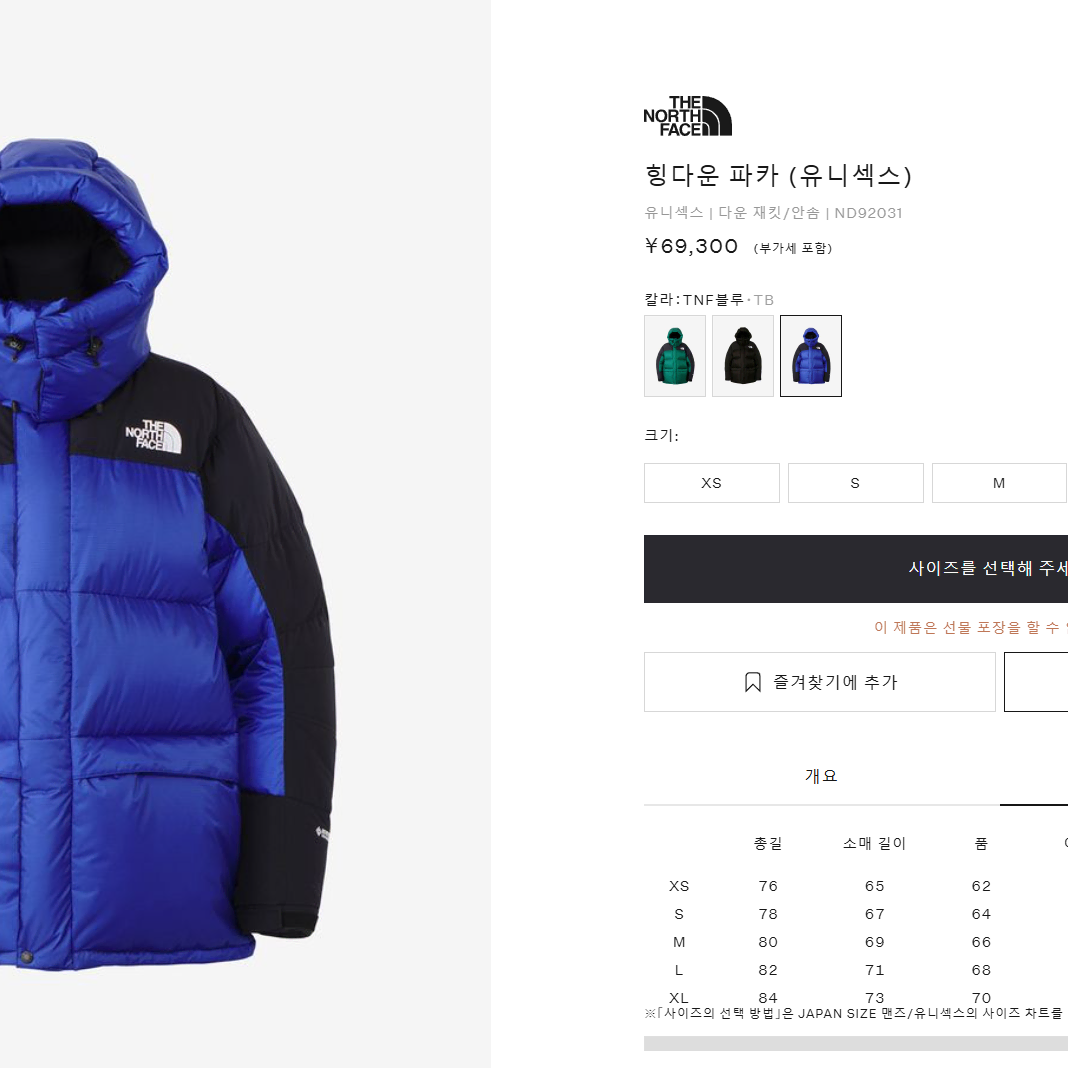
Task: Choose size XS
Action: 712,483
